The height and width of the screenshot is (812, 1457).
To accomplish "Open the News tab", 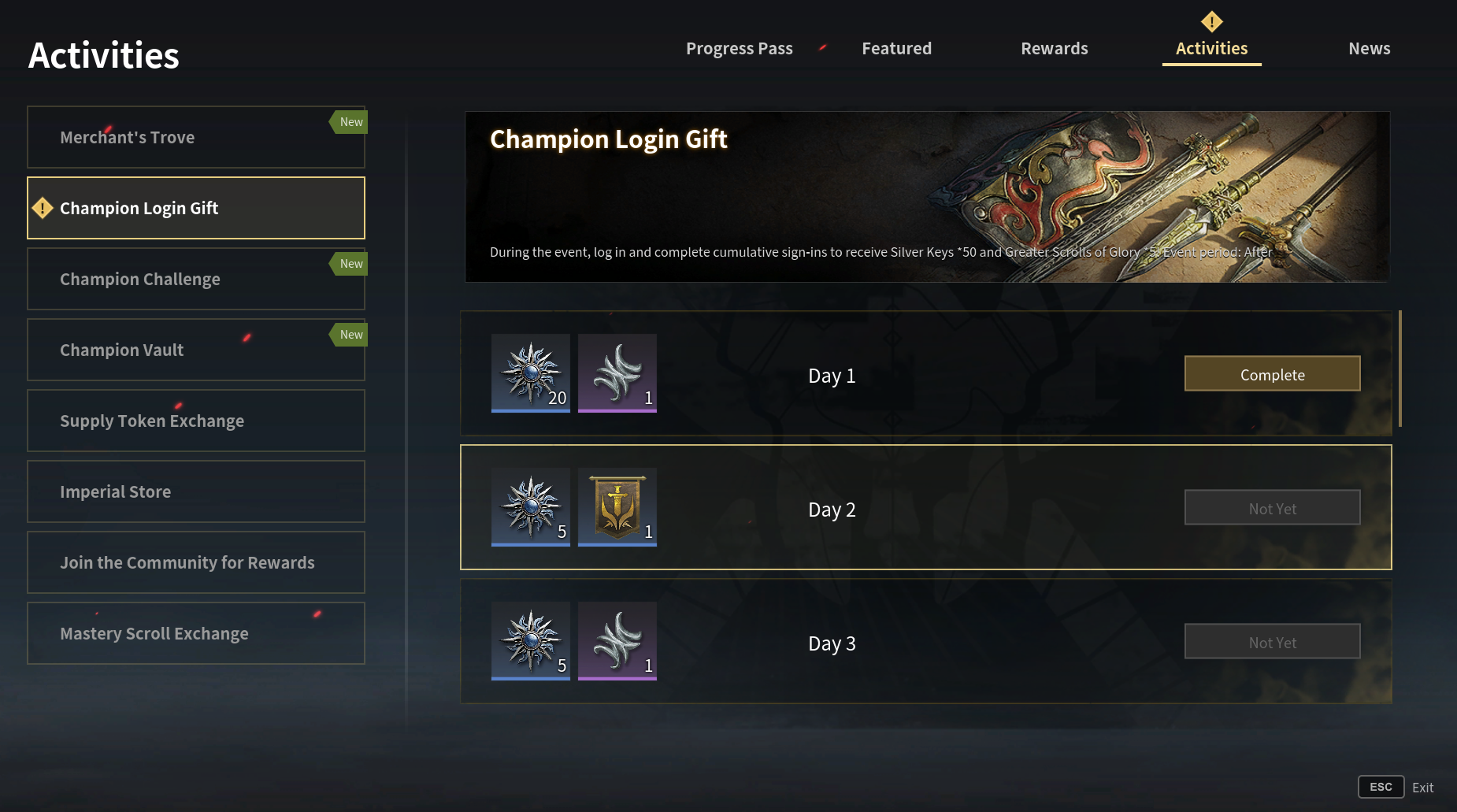I will coord(1369,49).
